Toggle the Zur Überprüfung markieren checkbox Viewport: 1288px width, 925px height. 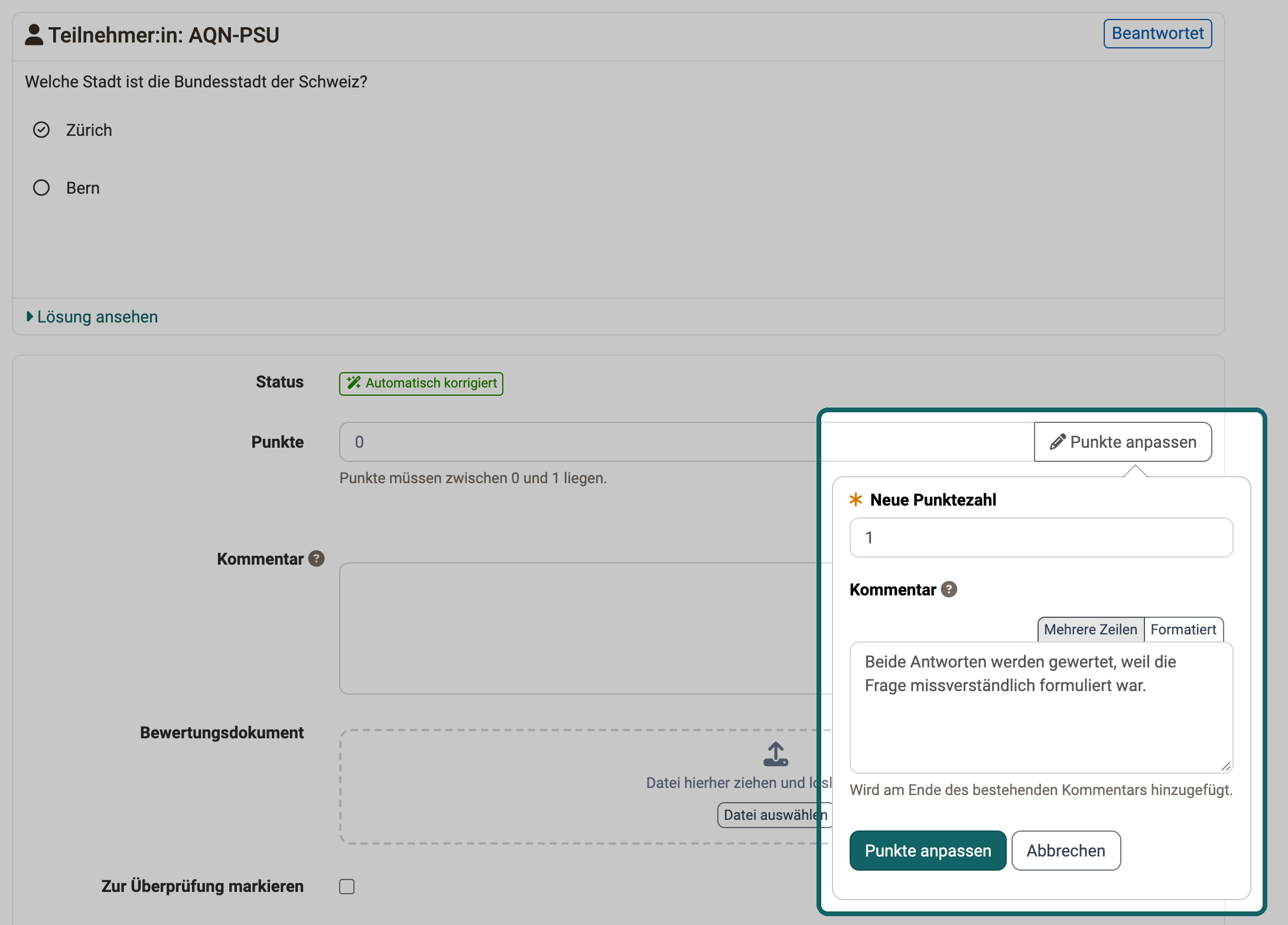click(347, 887)
